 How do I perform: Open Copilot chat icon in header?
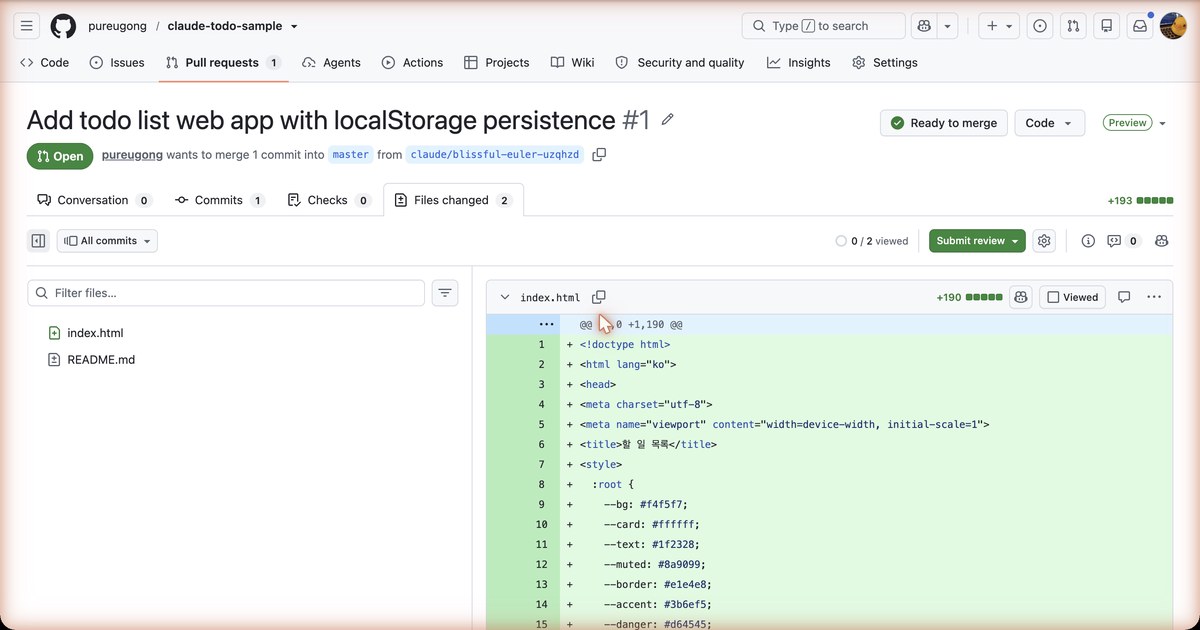[x=924, y=26]
